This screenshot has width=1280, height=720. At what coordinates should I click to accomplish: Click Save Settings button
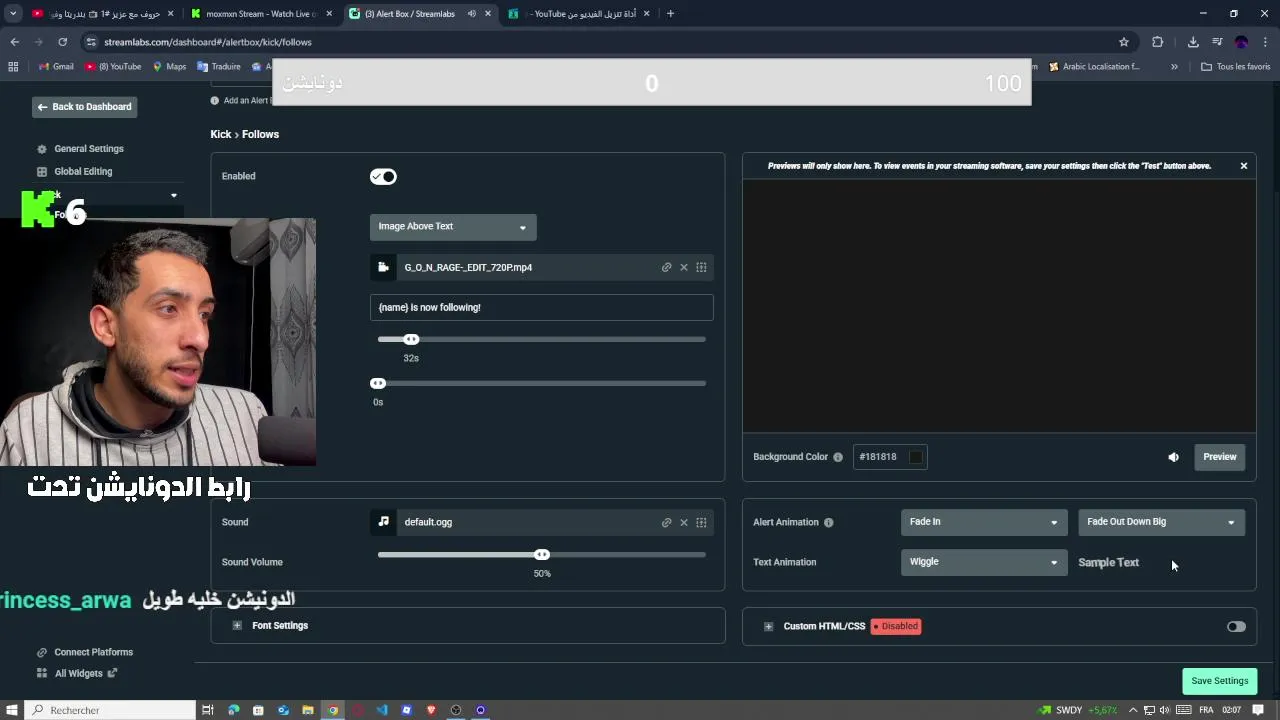[1219, 681]
